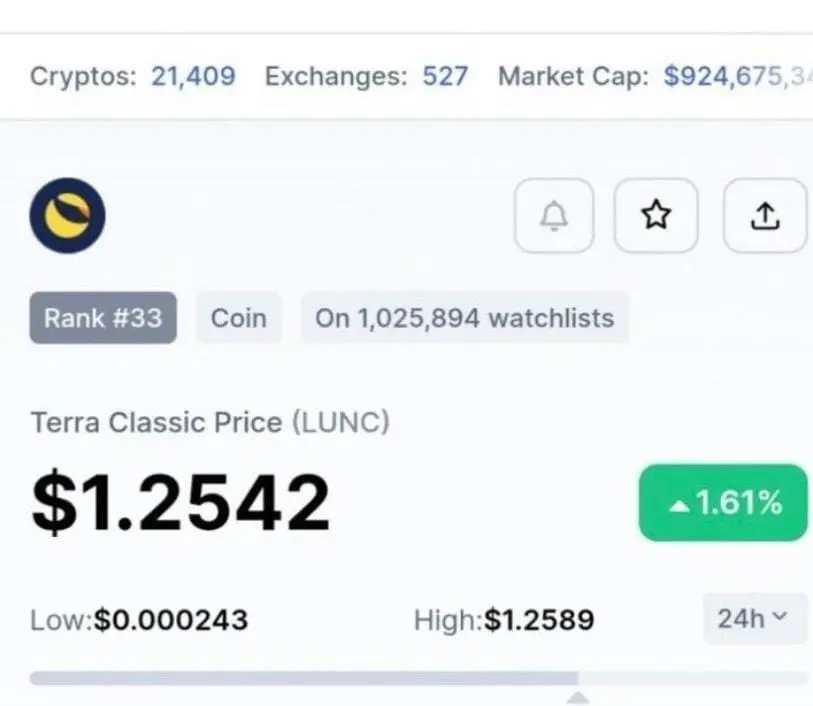Click the Coin tag
The image size is (813, 706).
pos(239,318)
